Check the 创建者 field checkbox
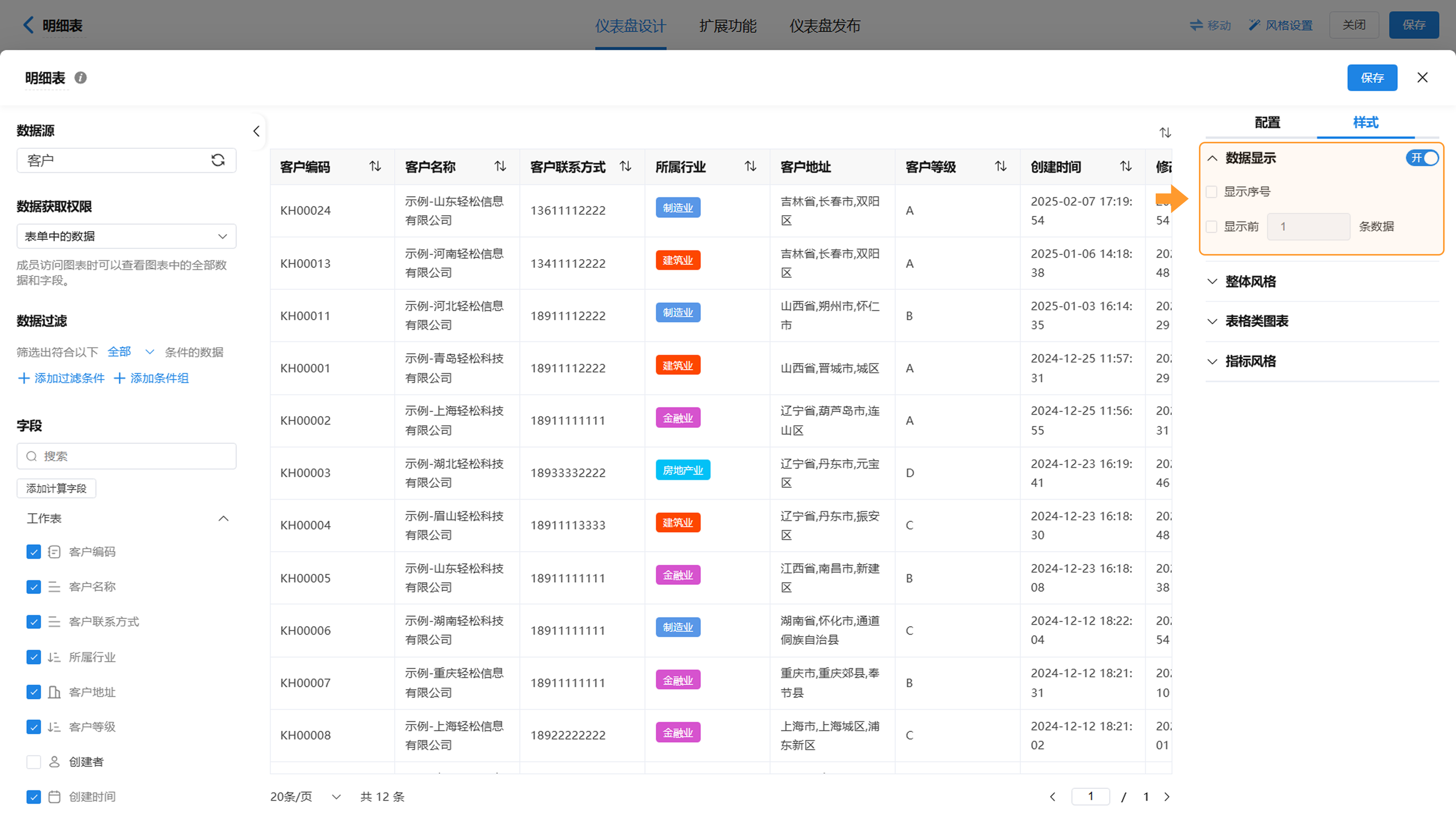Viewport: 1456px width, 819px height. pyautogui.click(x=33, y=761)
